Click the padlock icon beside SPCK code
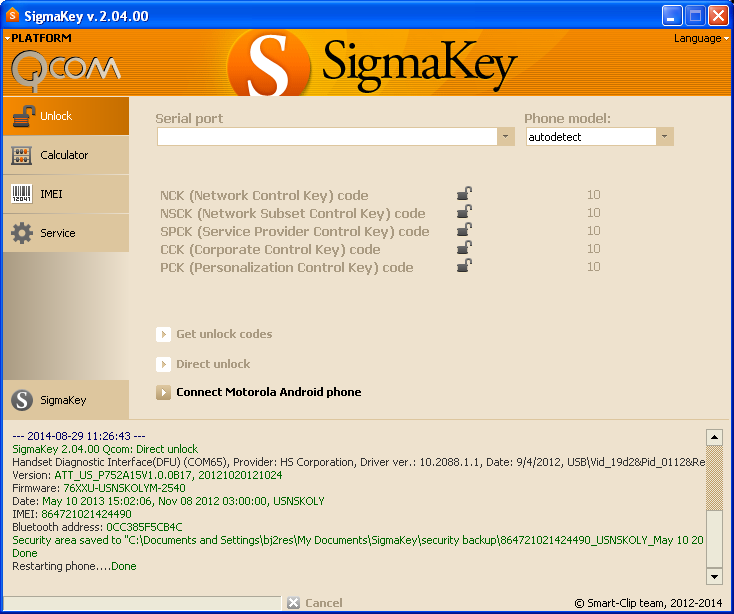Screen dimensions: 734x614 coord(464,231)
